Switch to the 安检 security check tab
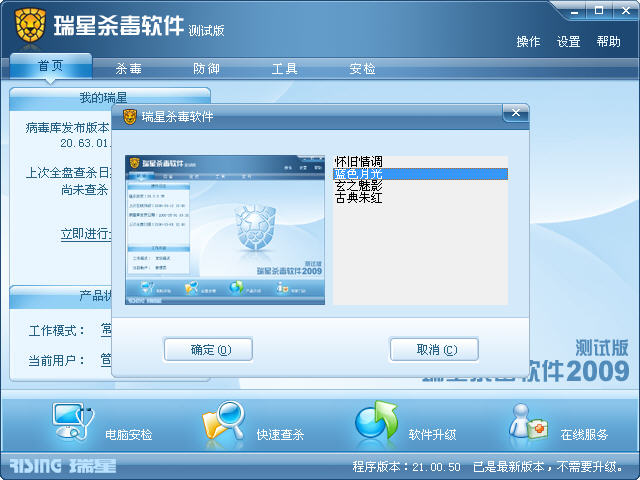The width and height of the screenshot is (640, 480). coord(362,69)
